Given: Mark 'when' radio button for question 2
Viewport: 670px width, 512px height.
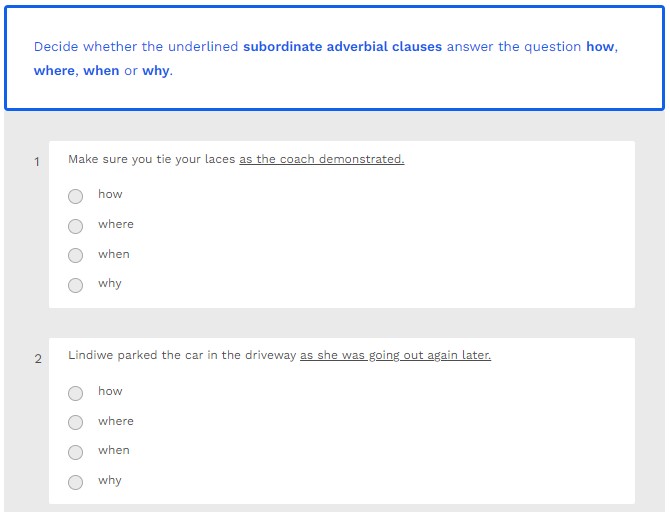Looking at the screenshot, I should click(76, 452).
